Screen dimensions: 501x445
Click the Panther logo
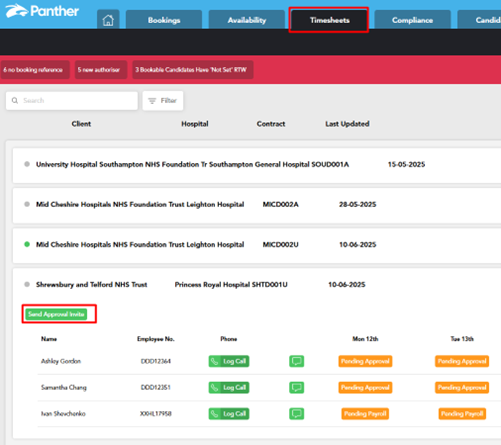click(x=42, y=11)
